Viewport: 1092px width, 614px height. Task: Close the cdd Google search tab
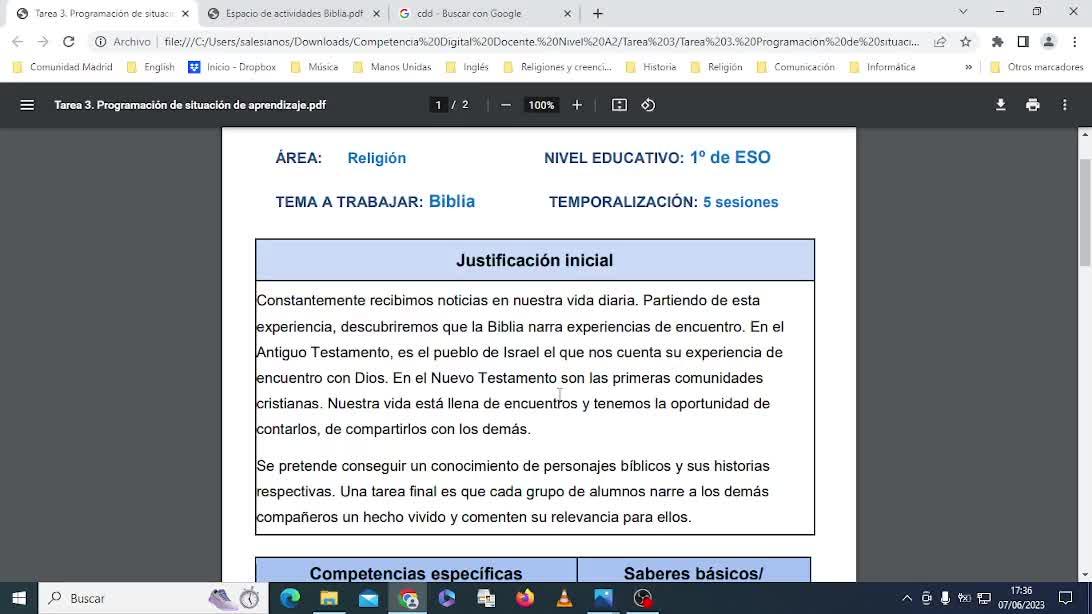567,13
